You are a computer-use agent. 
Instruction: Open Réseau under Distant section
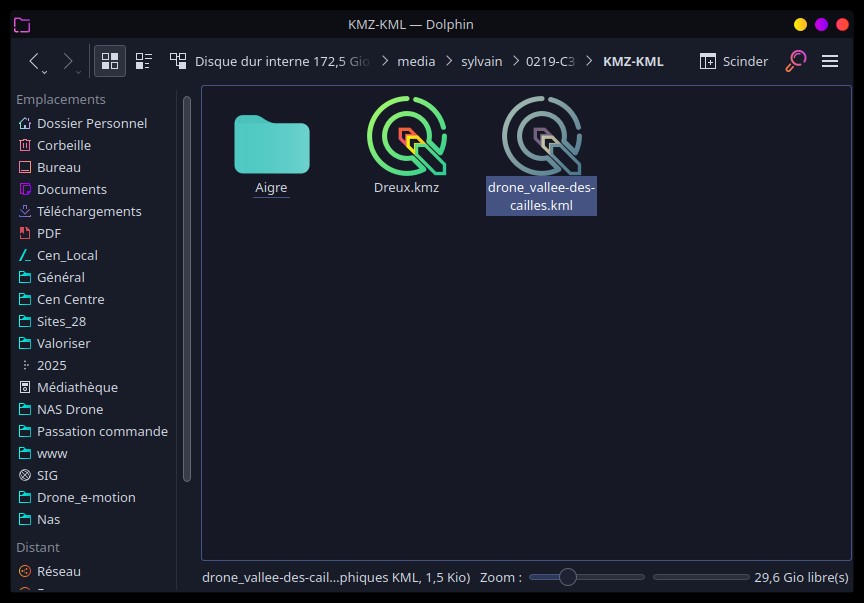click(x=59, y=571)
